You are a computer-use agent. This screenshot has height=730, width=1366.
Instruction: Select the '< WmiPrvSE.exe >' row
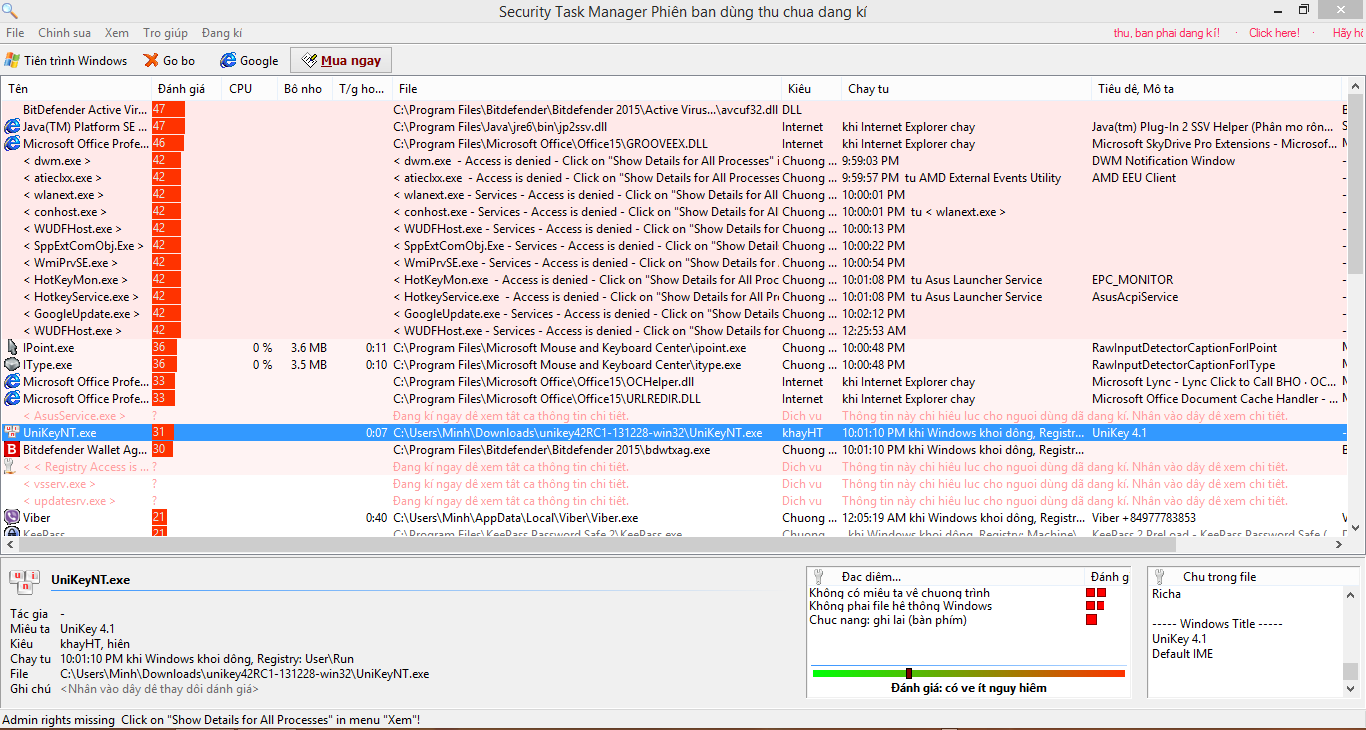tap(674, 263)
